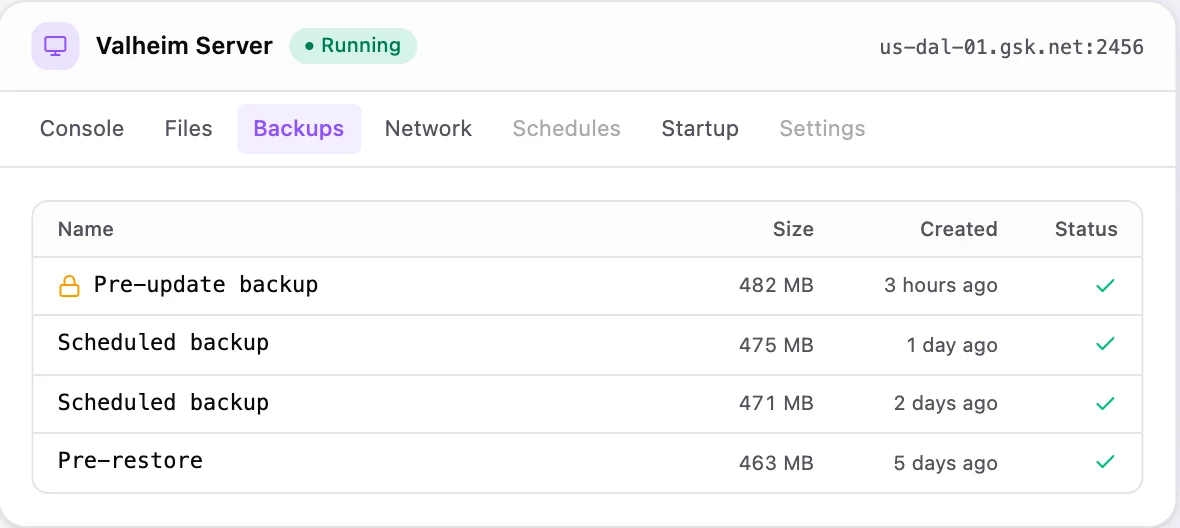Click the checkmark in the 475 MB row
The height and width of the screenshot is (528, 1180).
(1105, 344)
